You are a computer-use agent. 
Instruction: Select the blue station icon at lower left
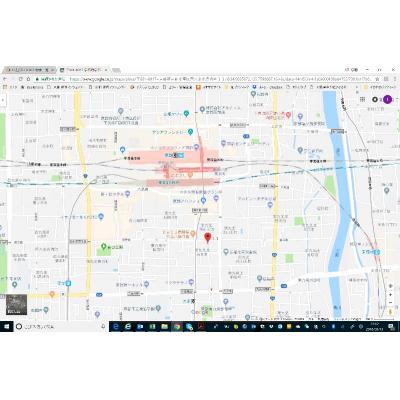coord(68,284)
